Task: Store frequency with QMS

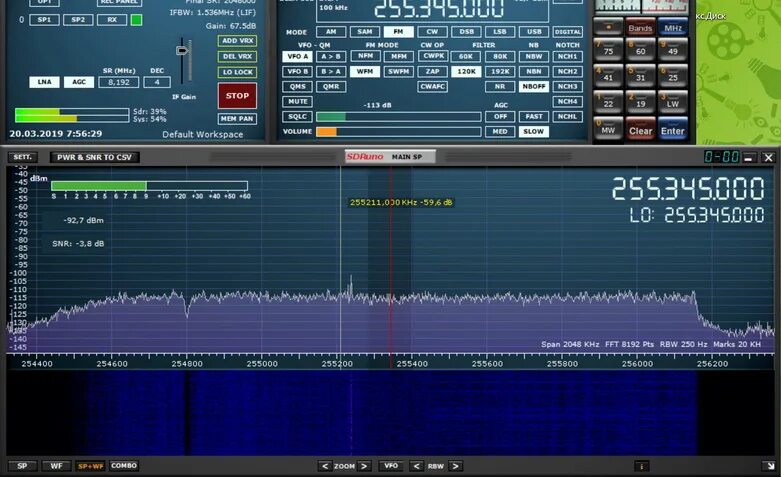Action: point(297,86)
